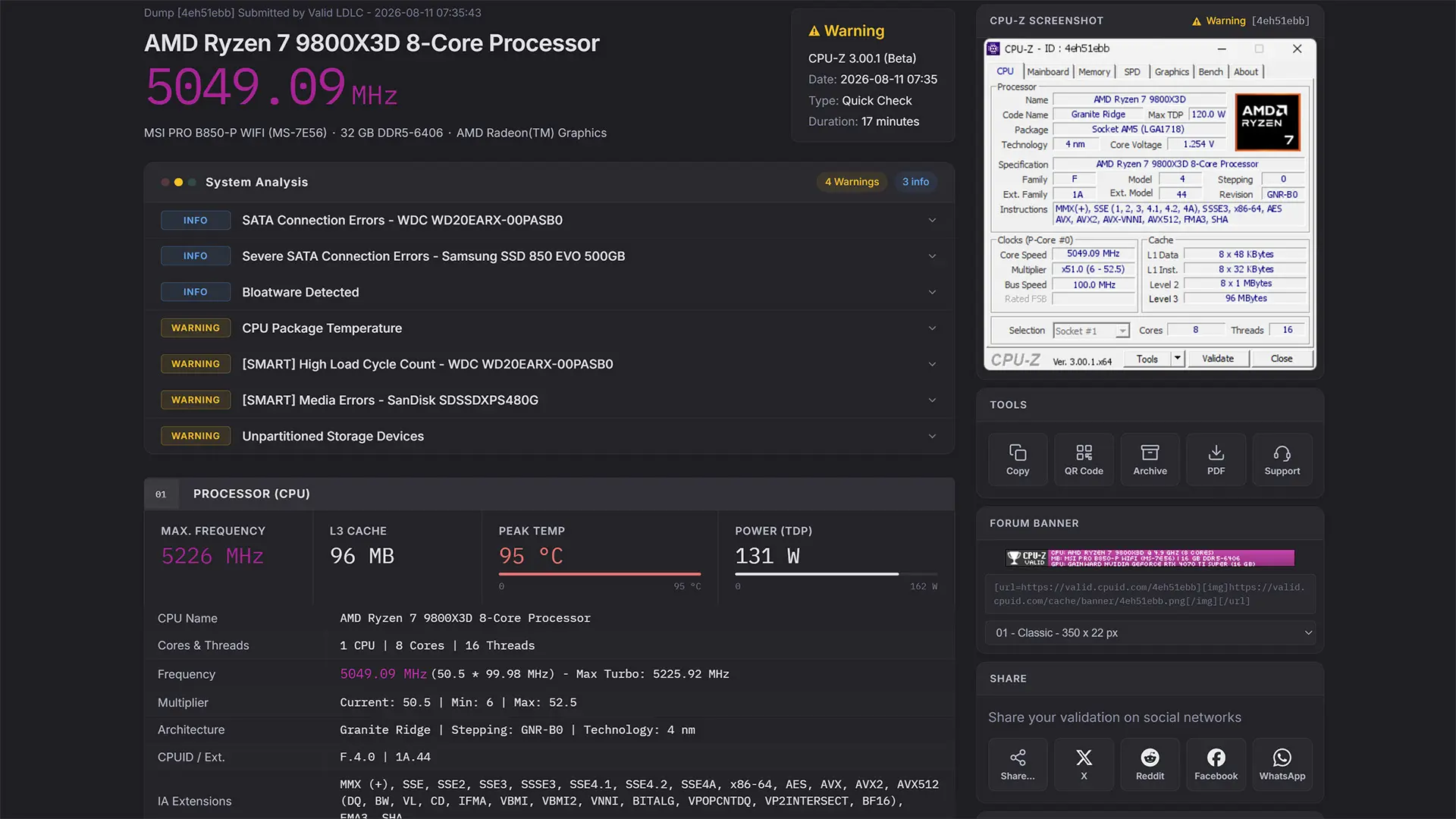The width and height of the screenshot is (1456, 819).
Task: Select the CPU tab in CPU-Z
Action: coord(1005,71)
